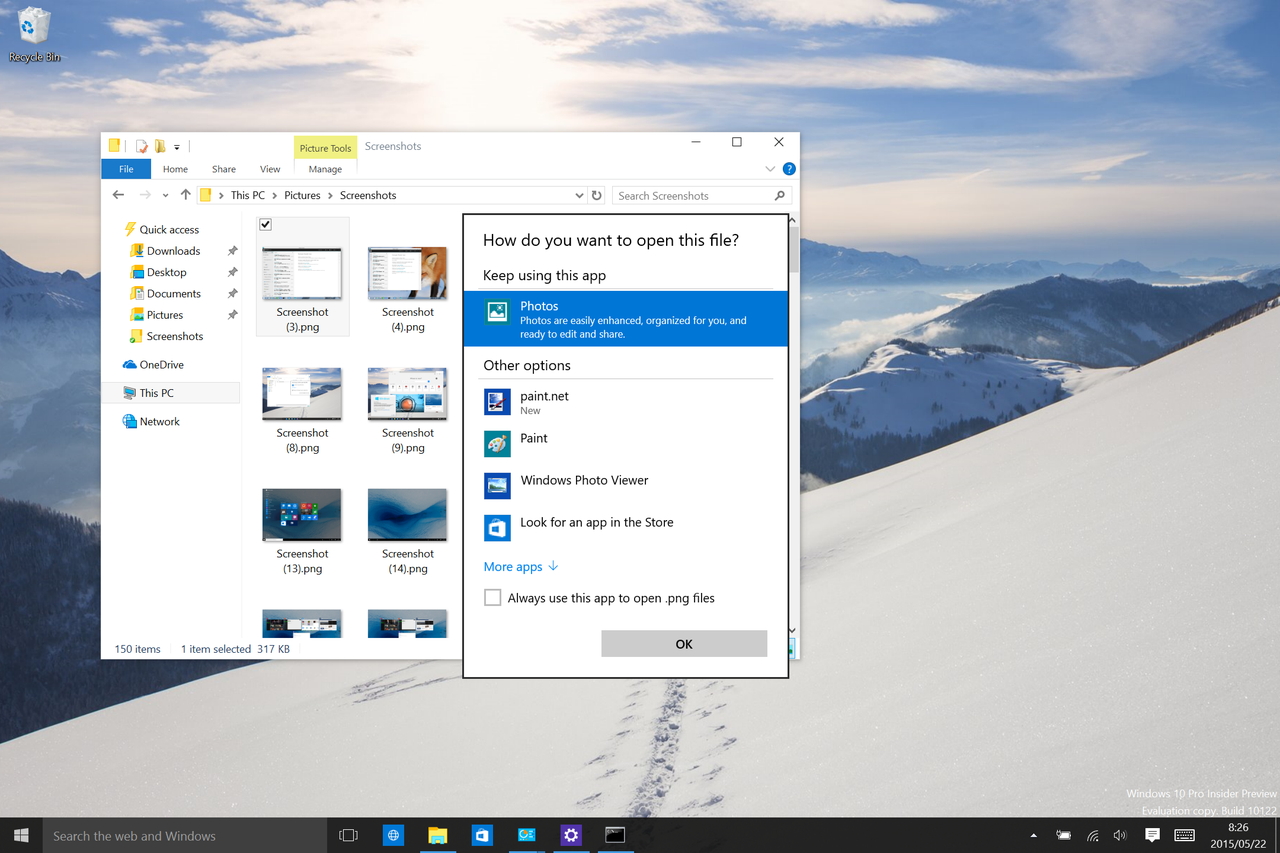Open the touch keyboard from the tray
Viewport: 1280px width, 853px height.
click(x=1184, y=835)
